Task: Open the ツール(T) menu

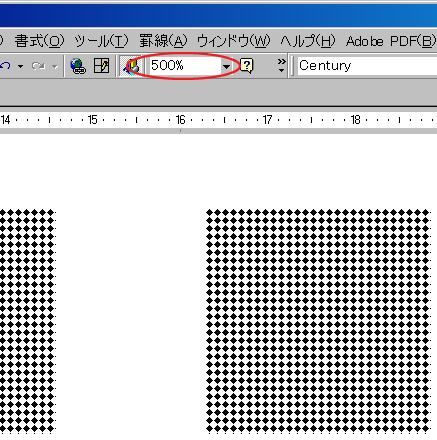Action: tap(101, 41)
